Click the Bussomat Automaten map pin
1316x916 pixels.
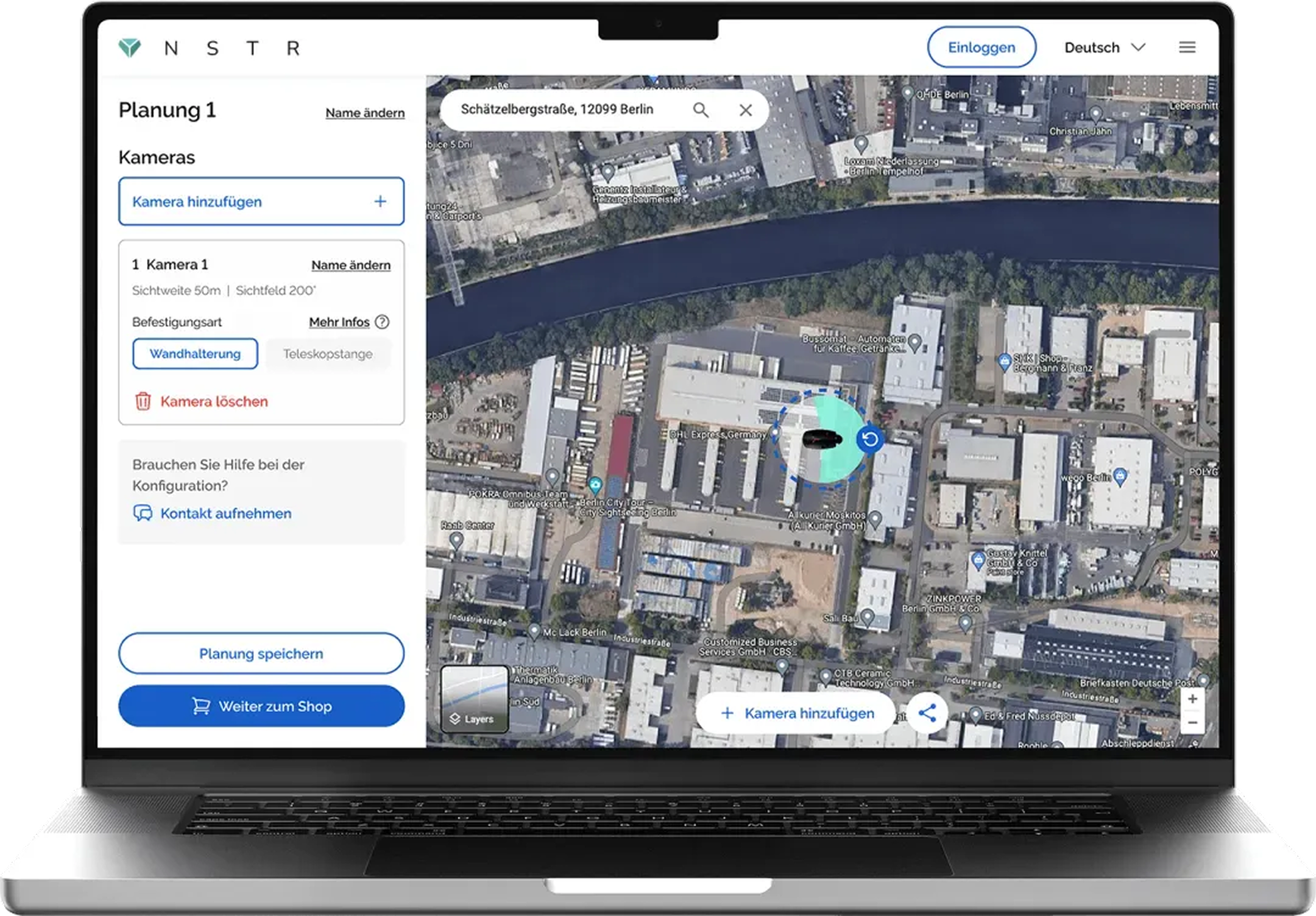click(914, 343)
